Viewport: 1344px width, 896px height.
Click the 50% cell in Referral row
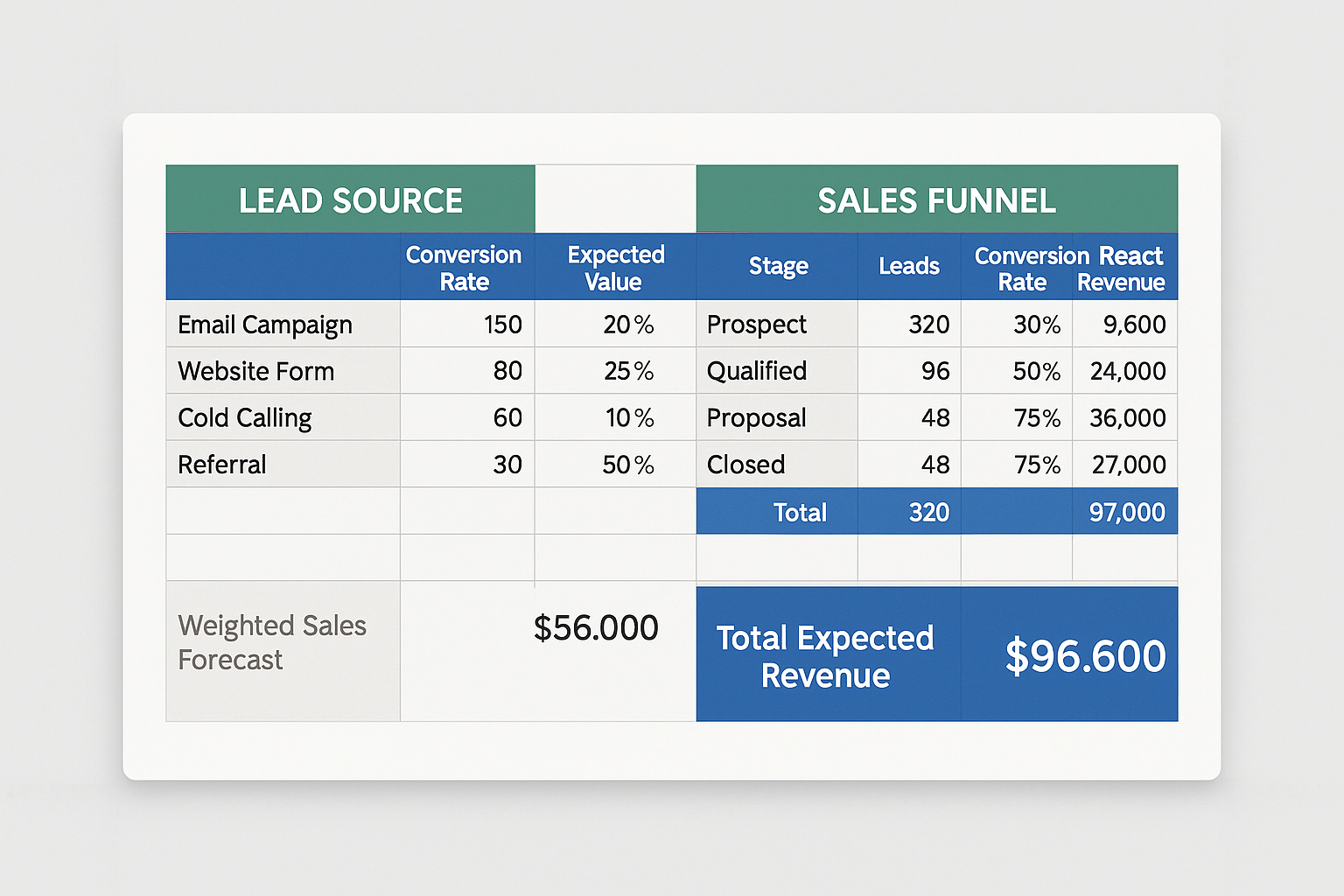(x=615, y=465)
